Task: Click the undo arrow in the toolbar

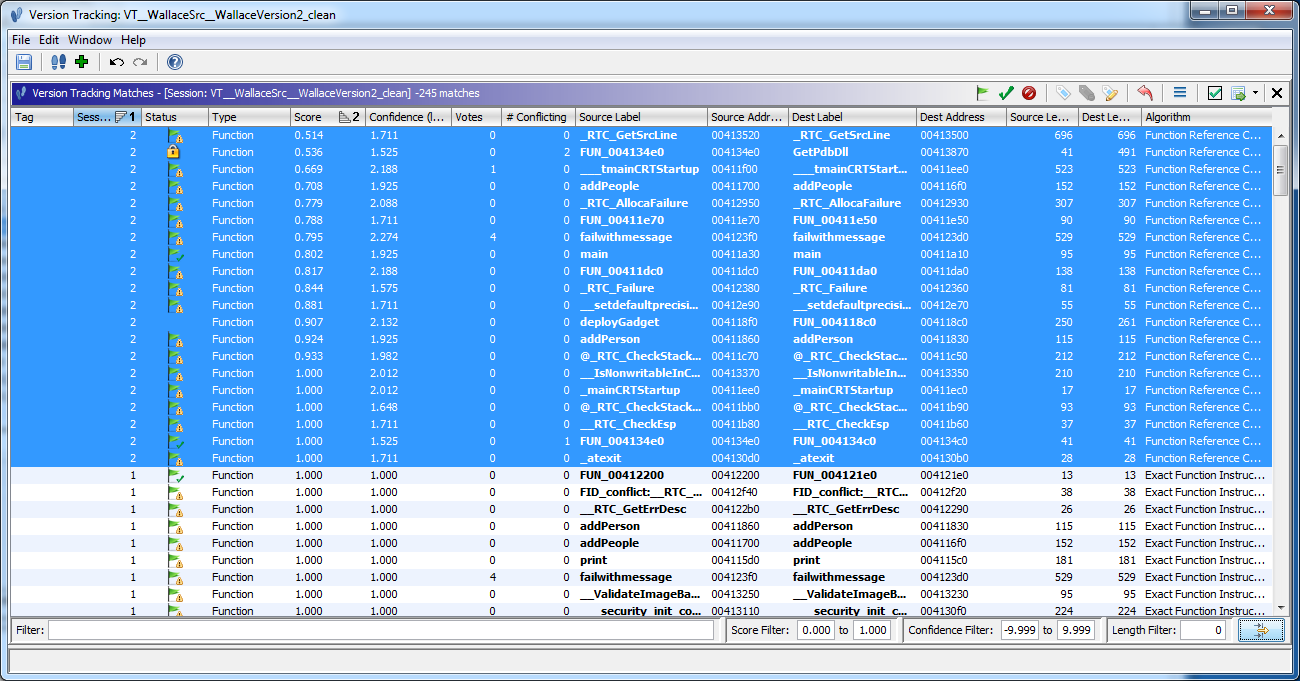Action: [x=117, y=62]
